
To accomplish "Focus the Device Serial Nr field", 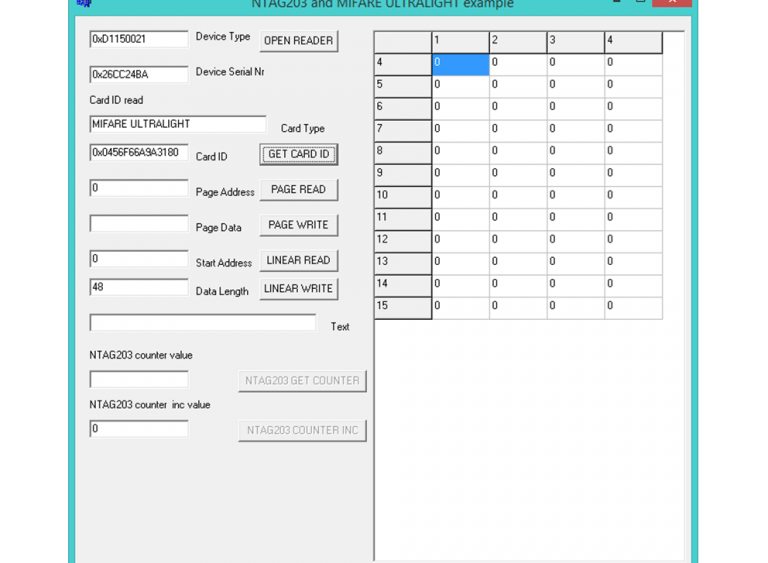I will click(139, 74).
